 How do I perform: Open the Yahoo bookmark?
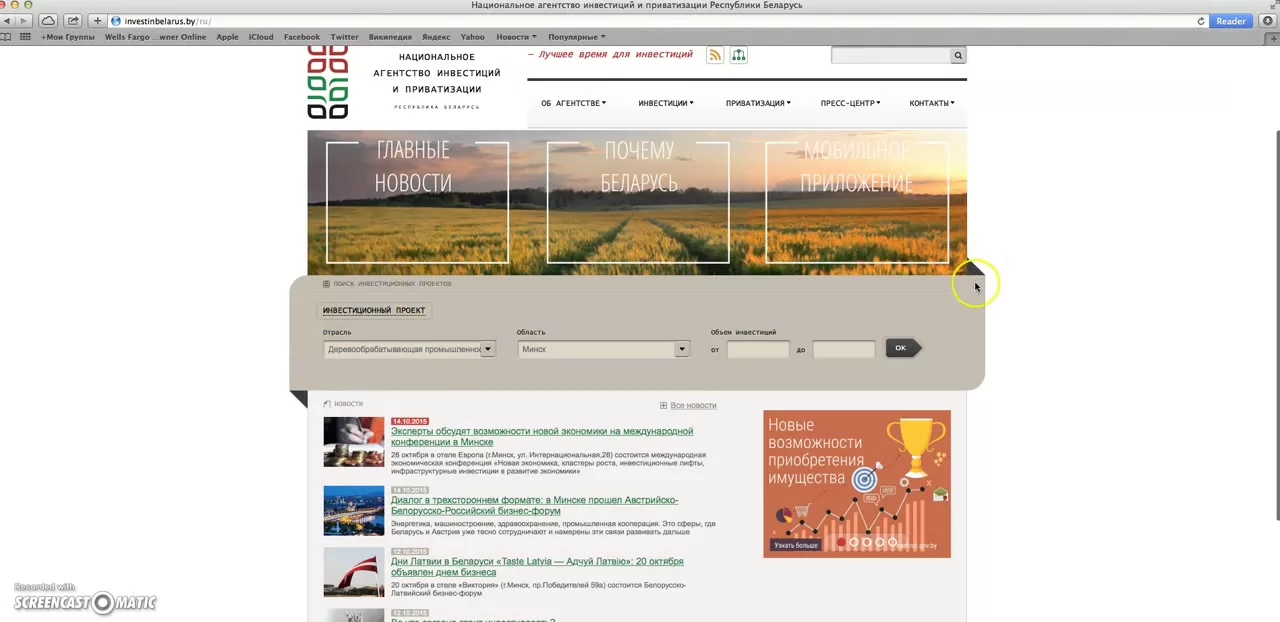point(472,37)
